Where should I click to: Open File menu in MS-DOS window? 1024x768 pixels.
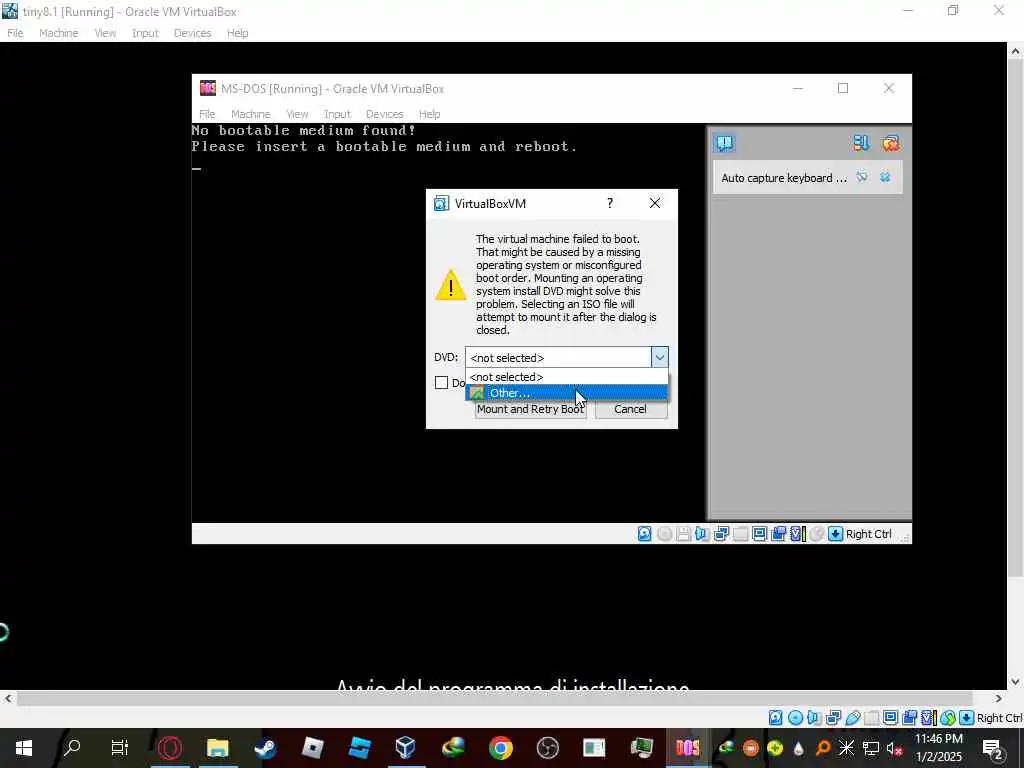[x=207, y=114]
